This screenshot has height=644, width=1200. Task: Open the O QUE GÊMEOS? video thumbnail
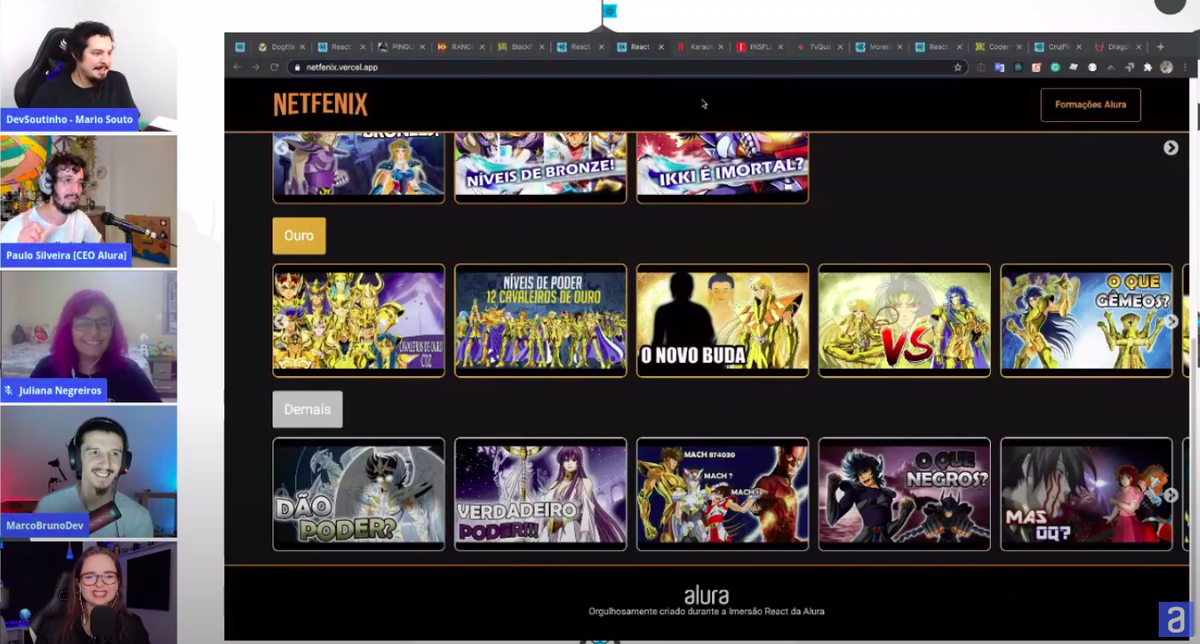coord(1087,321)
